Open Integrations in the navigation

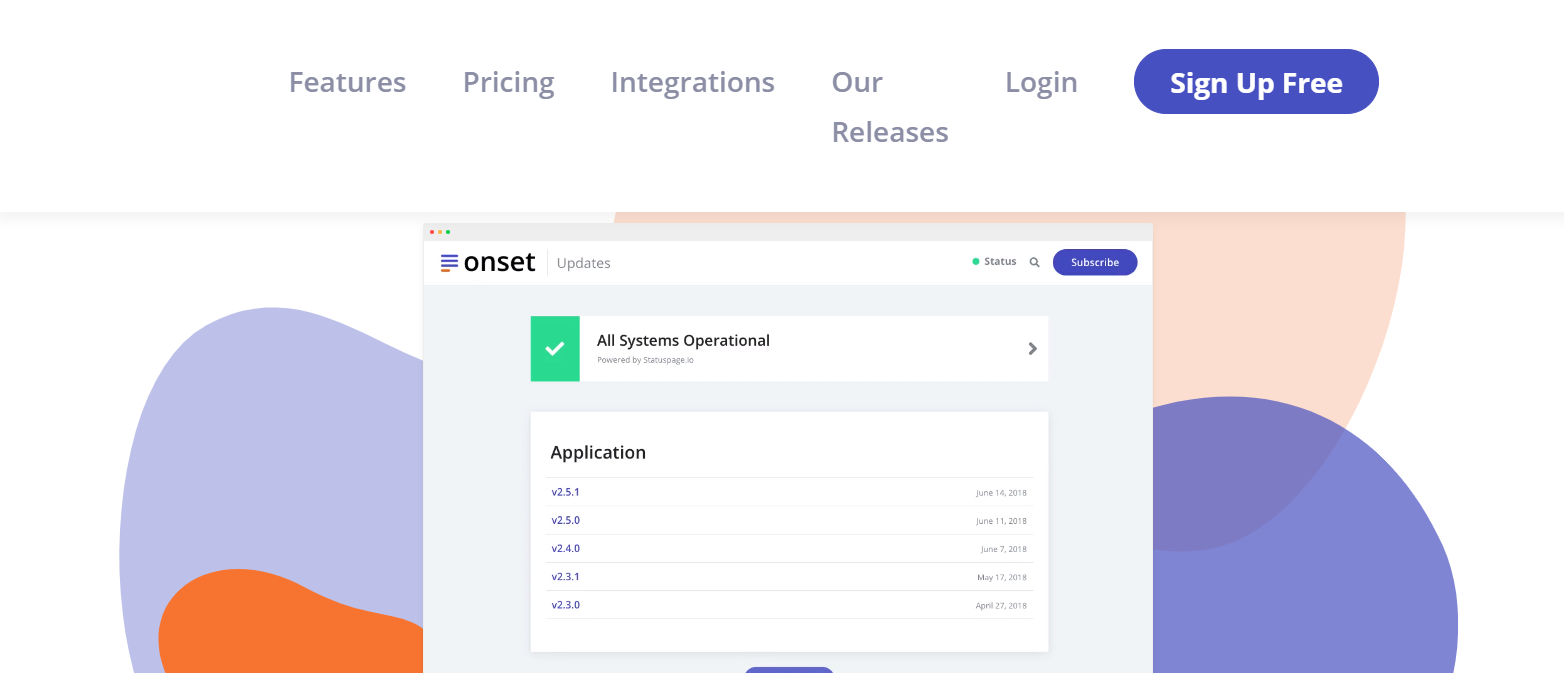click(x=692, y=82)
